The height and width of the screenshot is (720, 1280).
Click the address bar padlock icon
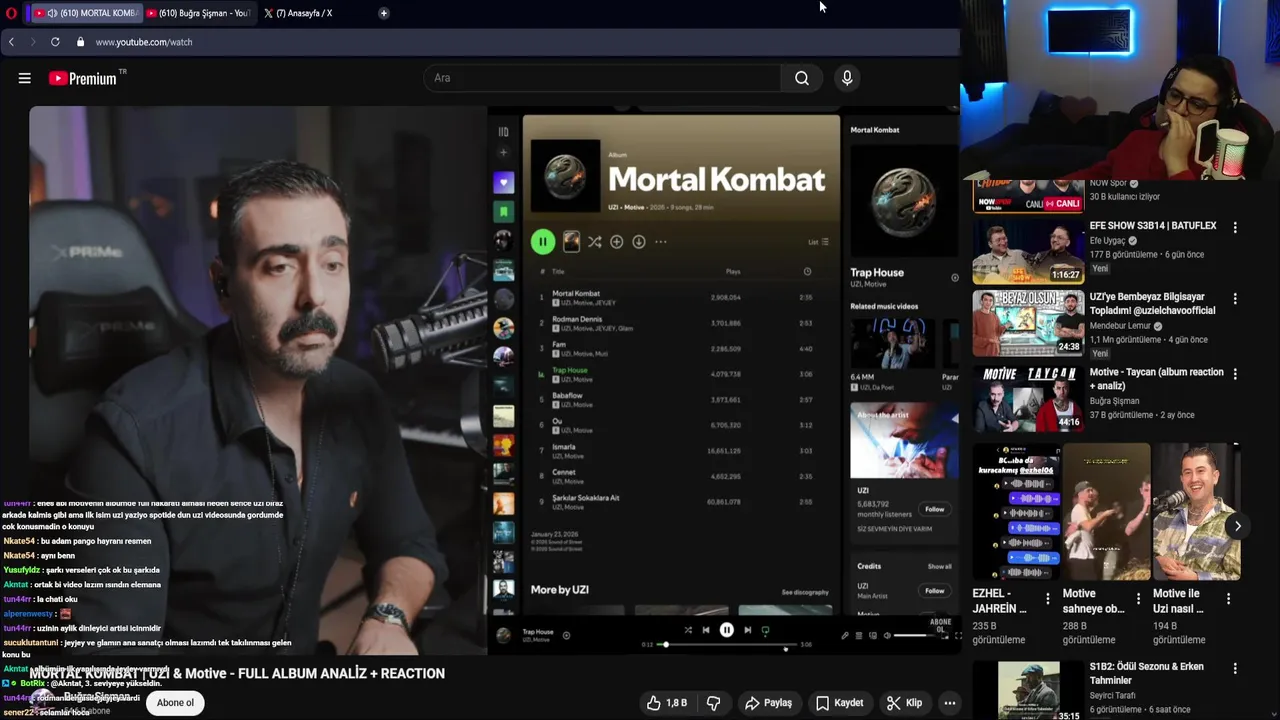click(x=80, y=42)
